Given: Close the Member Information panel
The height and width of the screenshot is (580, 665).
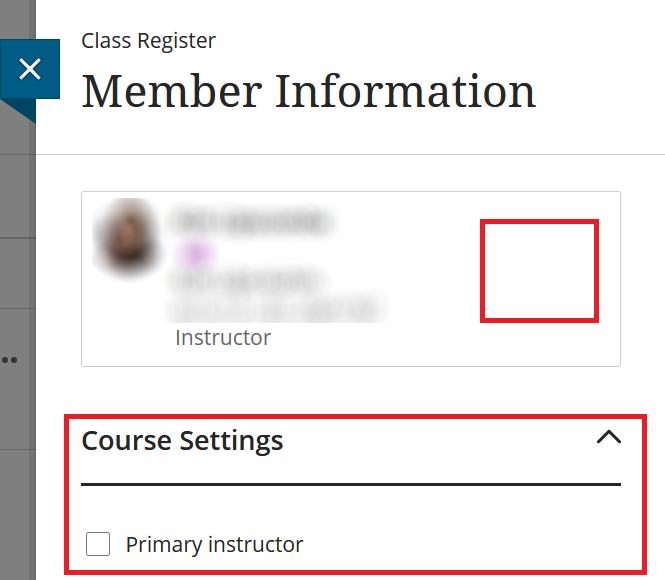Looking at the screenshot, I should click(x=30, y=69).
